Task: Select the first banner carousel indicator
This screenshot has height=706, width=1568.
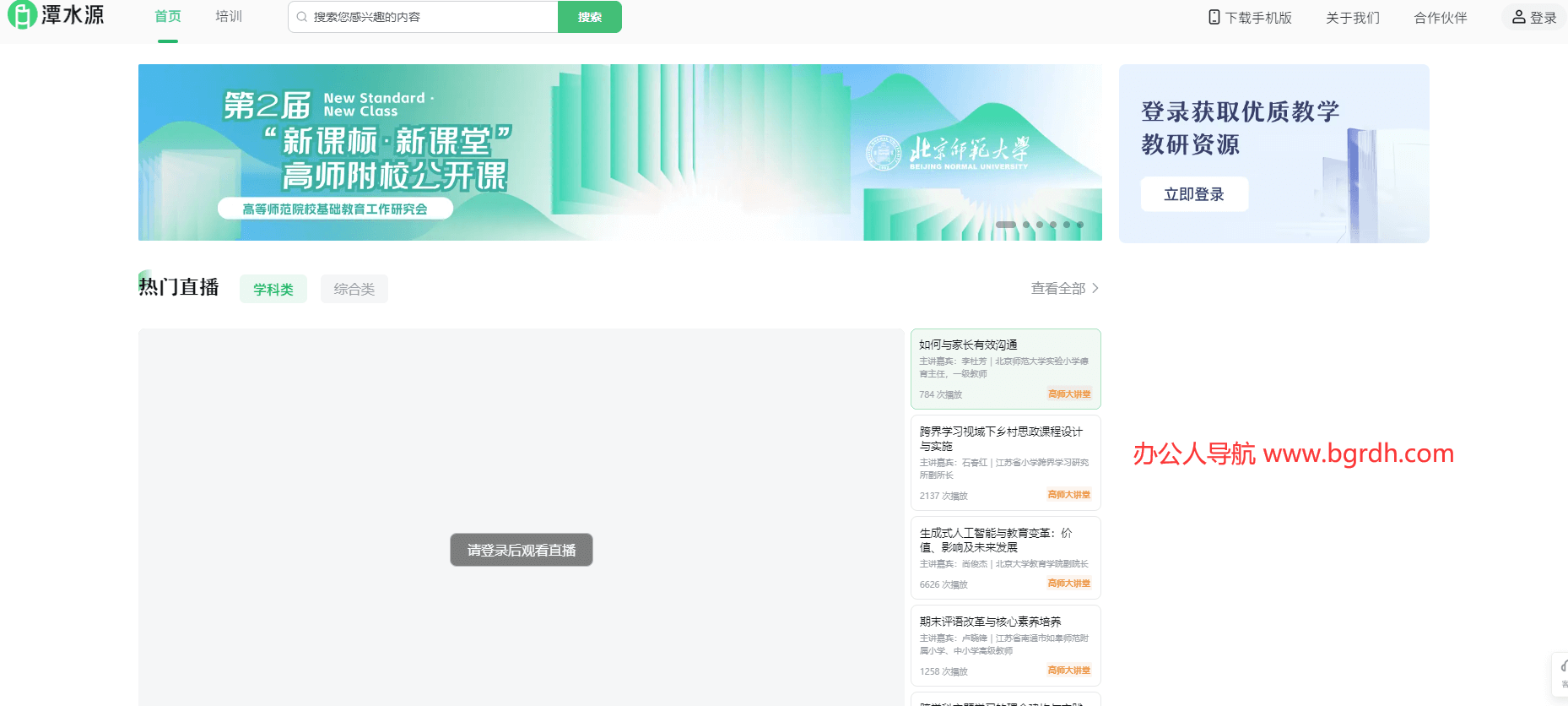Action: pos(1005,225)
